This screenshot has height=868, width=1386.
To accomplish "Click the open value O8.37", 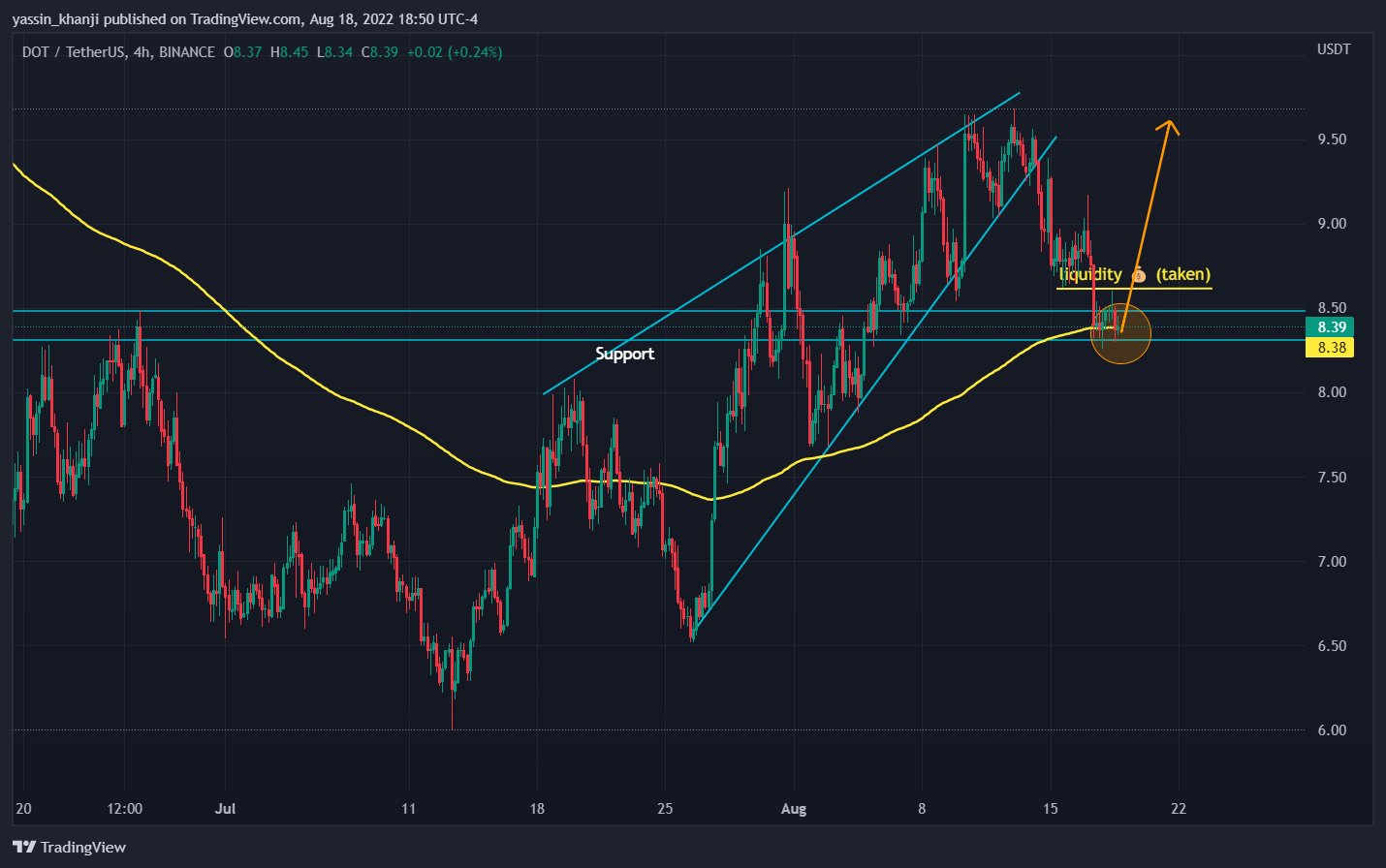I will click(x=243, y=52).
